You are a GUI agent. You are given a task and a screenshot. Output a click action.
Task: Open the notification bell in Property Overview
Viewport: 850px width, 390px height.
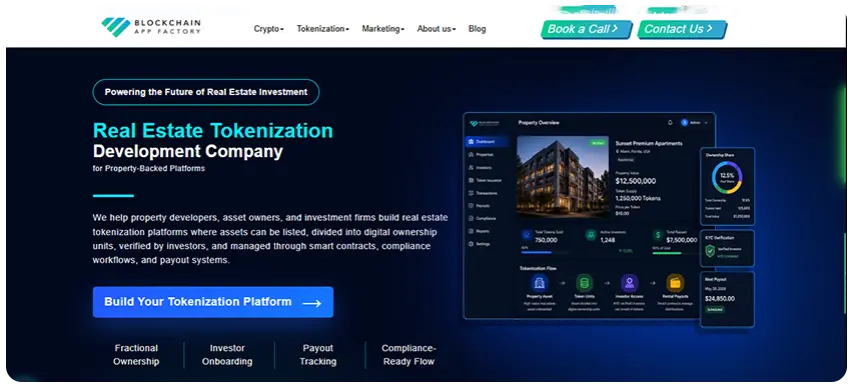pos(670,123)
